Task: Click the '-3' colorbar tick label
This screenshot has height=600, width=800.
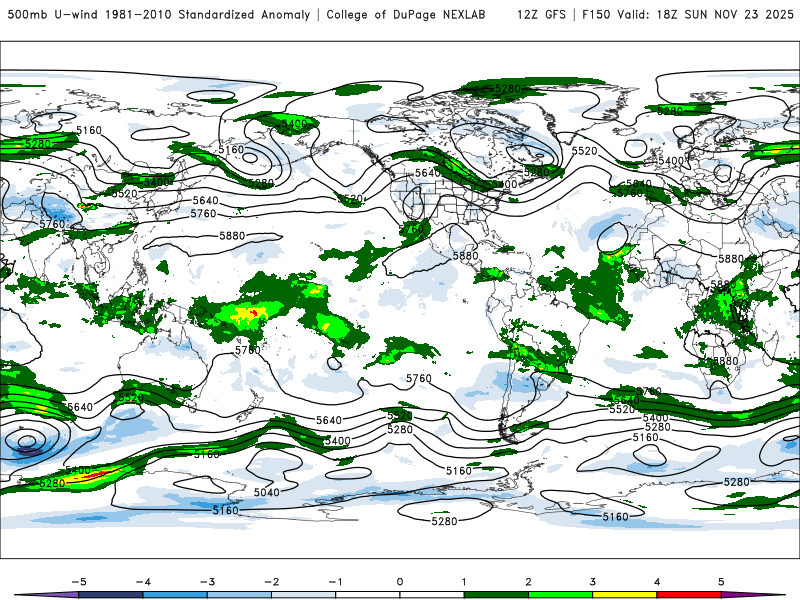Action: (x=207, y=582)
